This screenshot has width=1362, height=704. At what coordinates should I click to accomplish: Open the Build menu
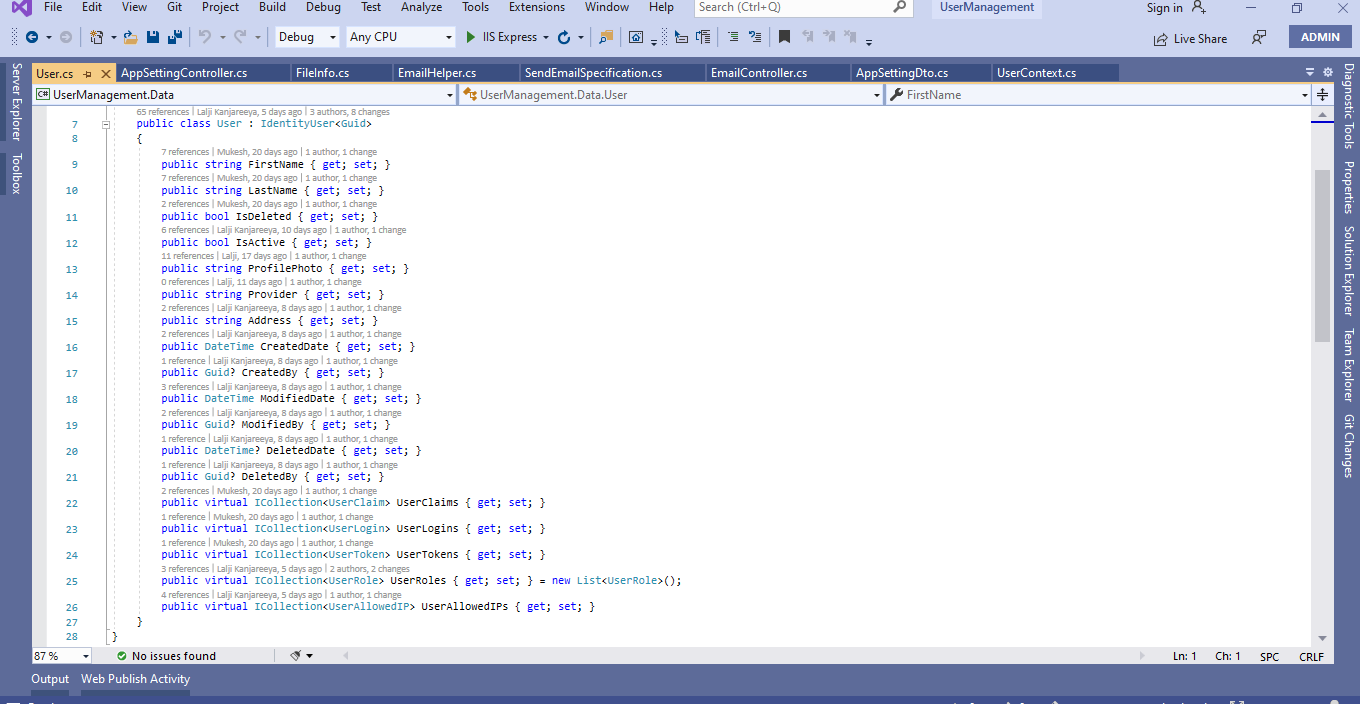point(272,7)
